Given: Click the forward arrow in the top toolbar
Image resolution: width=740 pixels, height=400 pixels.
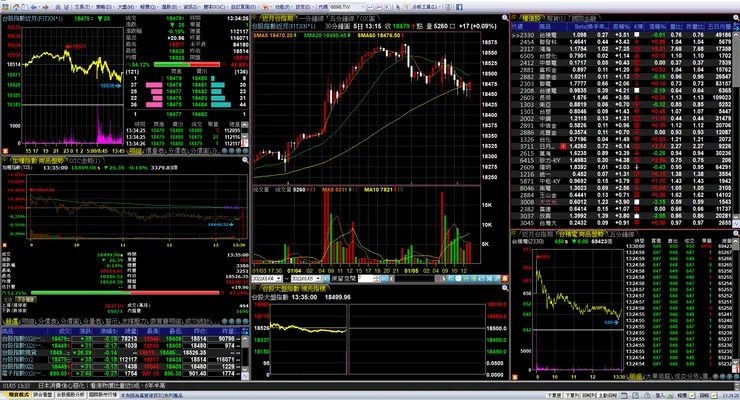Looking at the screenshot, I should (x=45, y=7).
